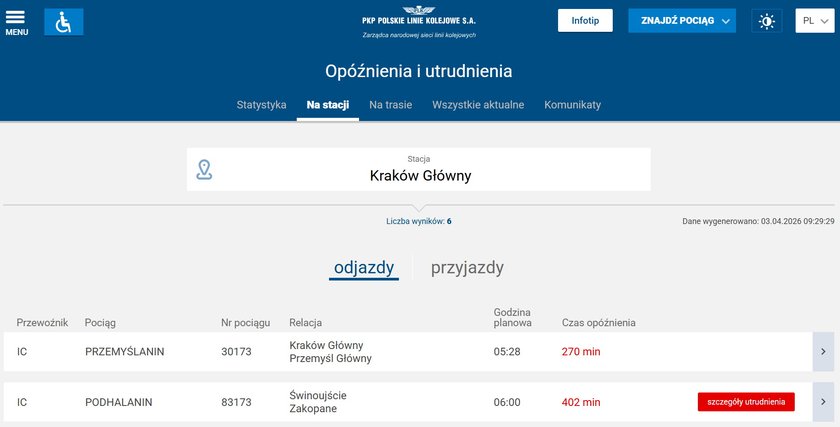
Task: Open the hamburger MENU icon
Action: pos(16,22)
